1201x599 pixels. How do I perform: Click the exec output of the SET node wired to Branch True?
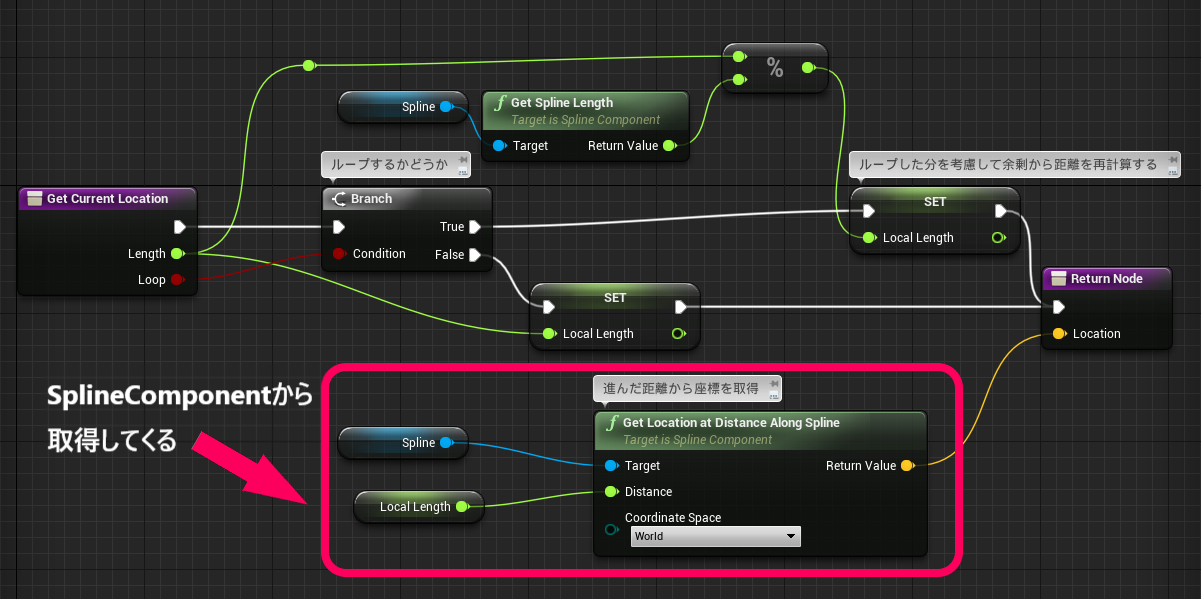(x=1001, y=211)
